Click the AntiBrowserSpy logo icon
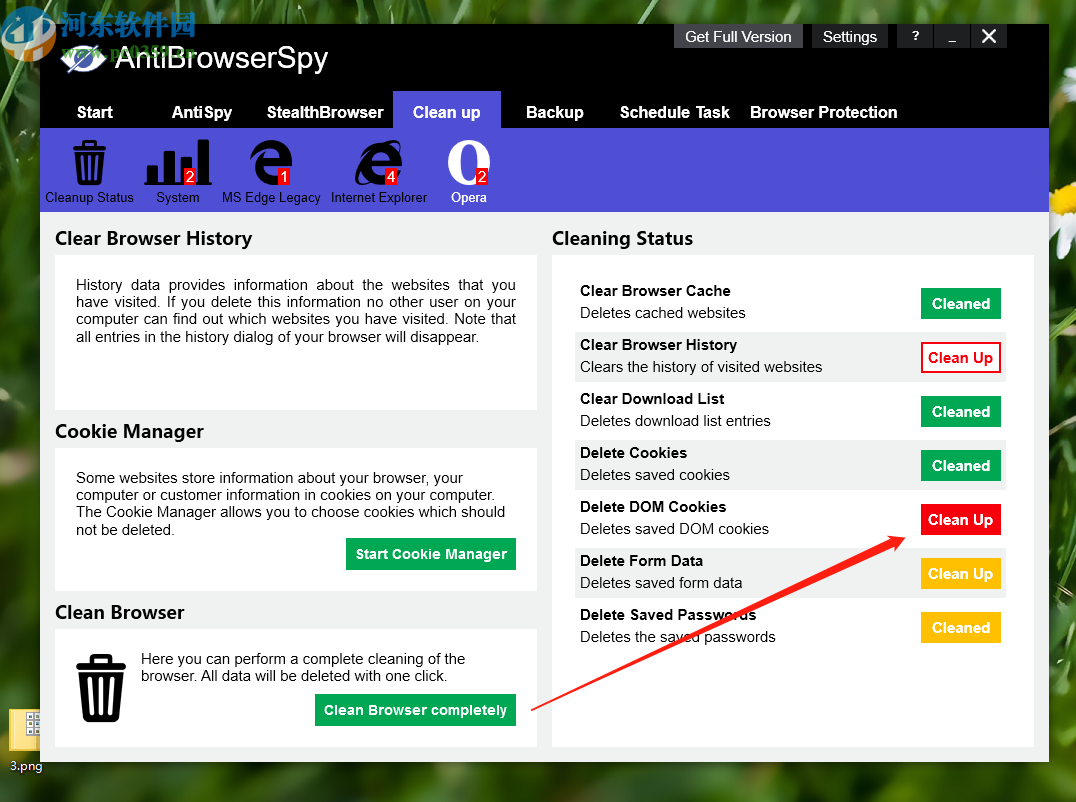 tap(84, 58)
